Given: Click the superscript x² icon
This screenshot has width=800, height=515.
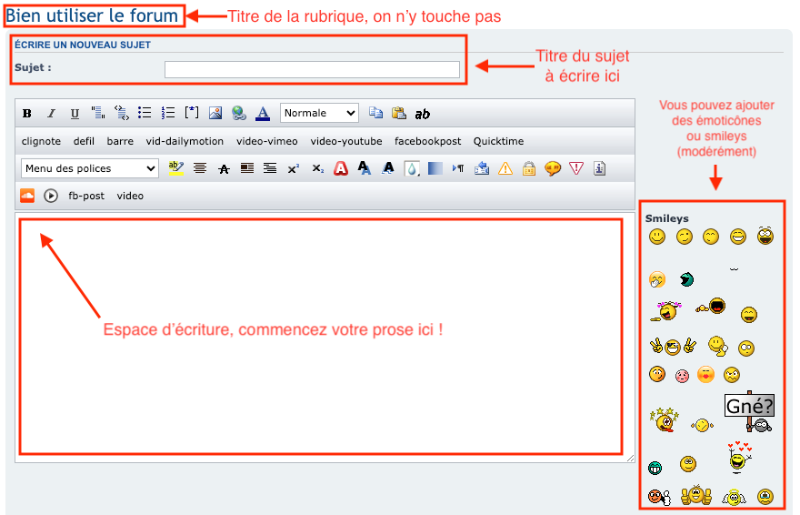Looking at the screenshot, I should click(x=293, y=169).
